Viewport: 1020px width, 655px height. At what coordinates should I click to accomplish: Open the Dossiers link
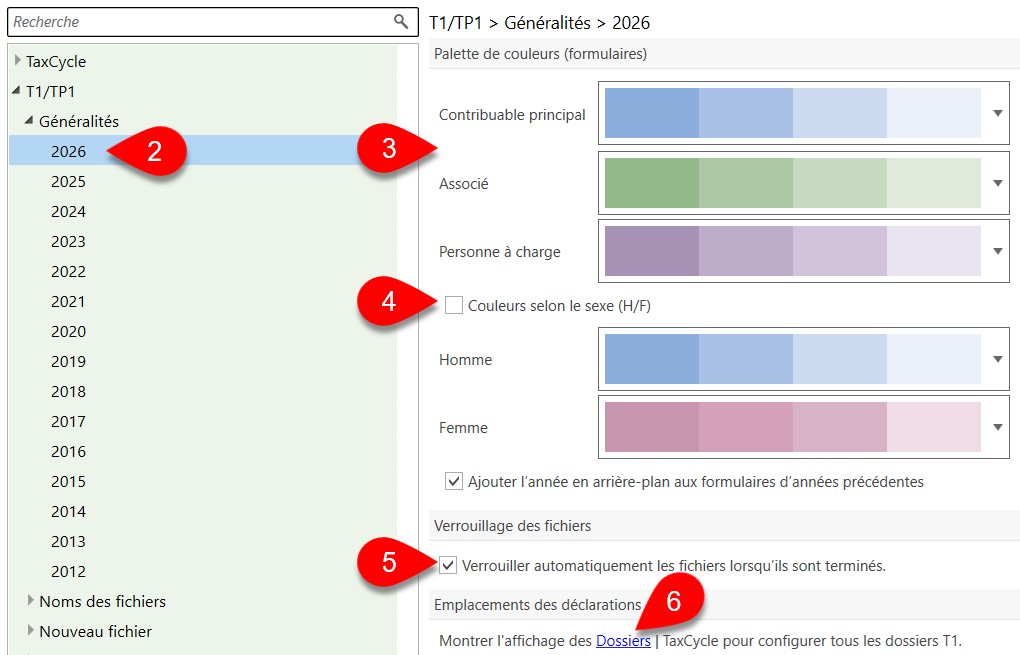pyautogui.click(x=623, y=641)
